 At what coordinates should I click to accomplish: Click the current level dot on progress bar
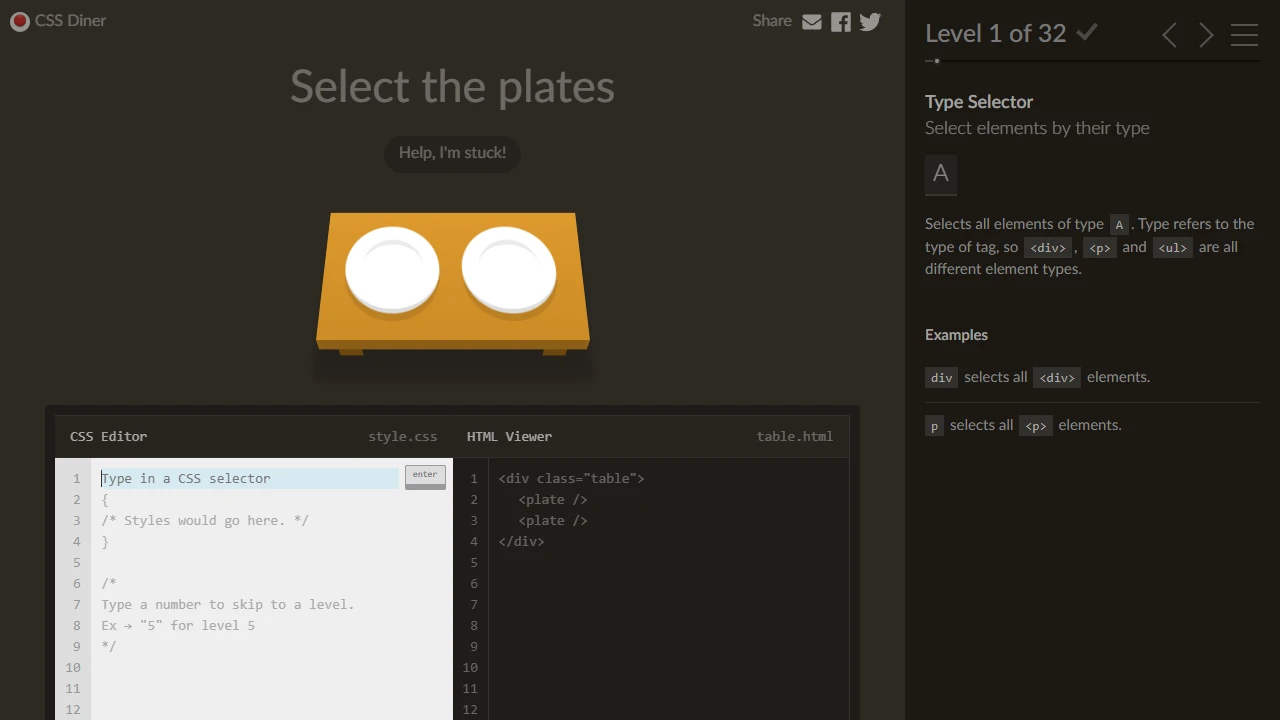[936, 61]
